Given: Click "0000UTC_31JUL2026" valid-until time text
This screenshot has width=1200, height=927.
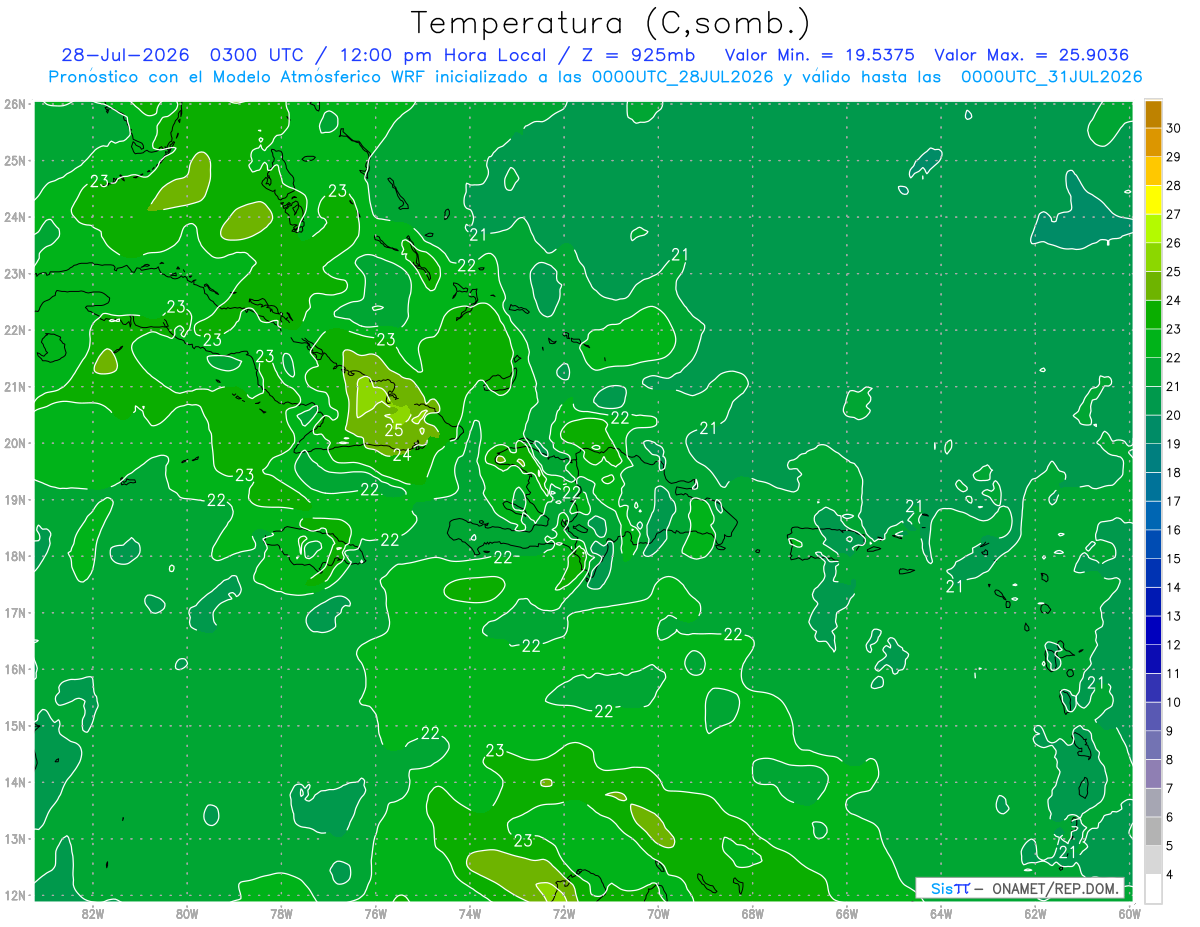Looking at the screenshot, I should click(x=1051, y=77).
